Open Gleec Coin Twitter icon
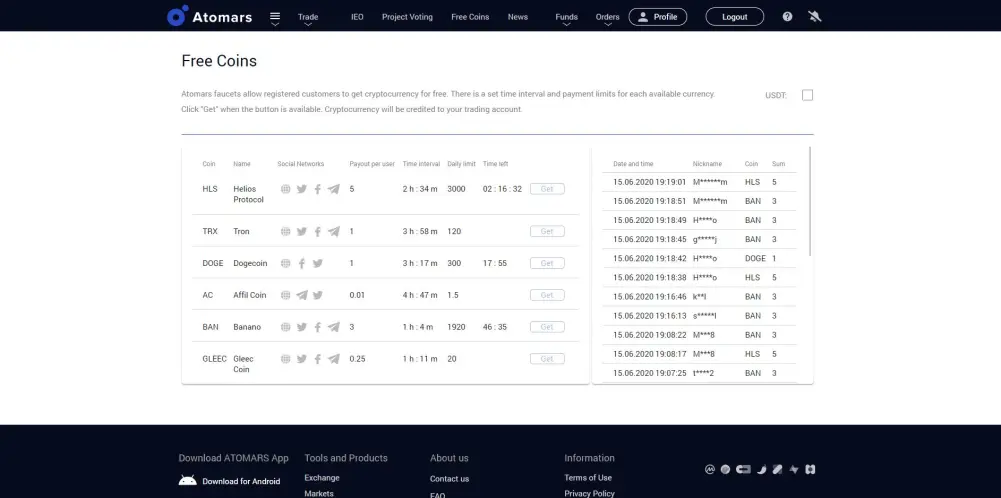Screen dimensions: 1001x498 (302, 359)
